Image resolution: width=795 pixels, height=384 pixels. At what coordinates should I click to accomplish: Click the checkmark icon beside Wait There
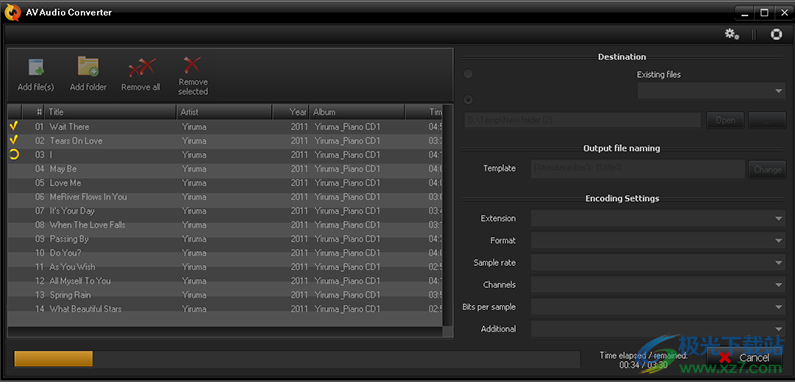click(14, 126)
